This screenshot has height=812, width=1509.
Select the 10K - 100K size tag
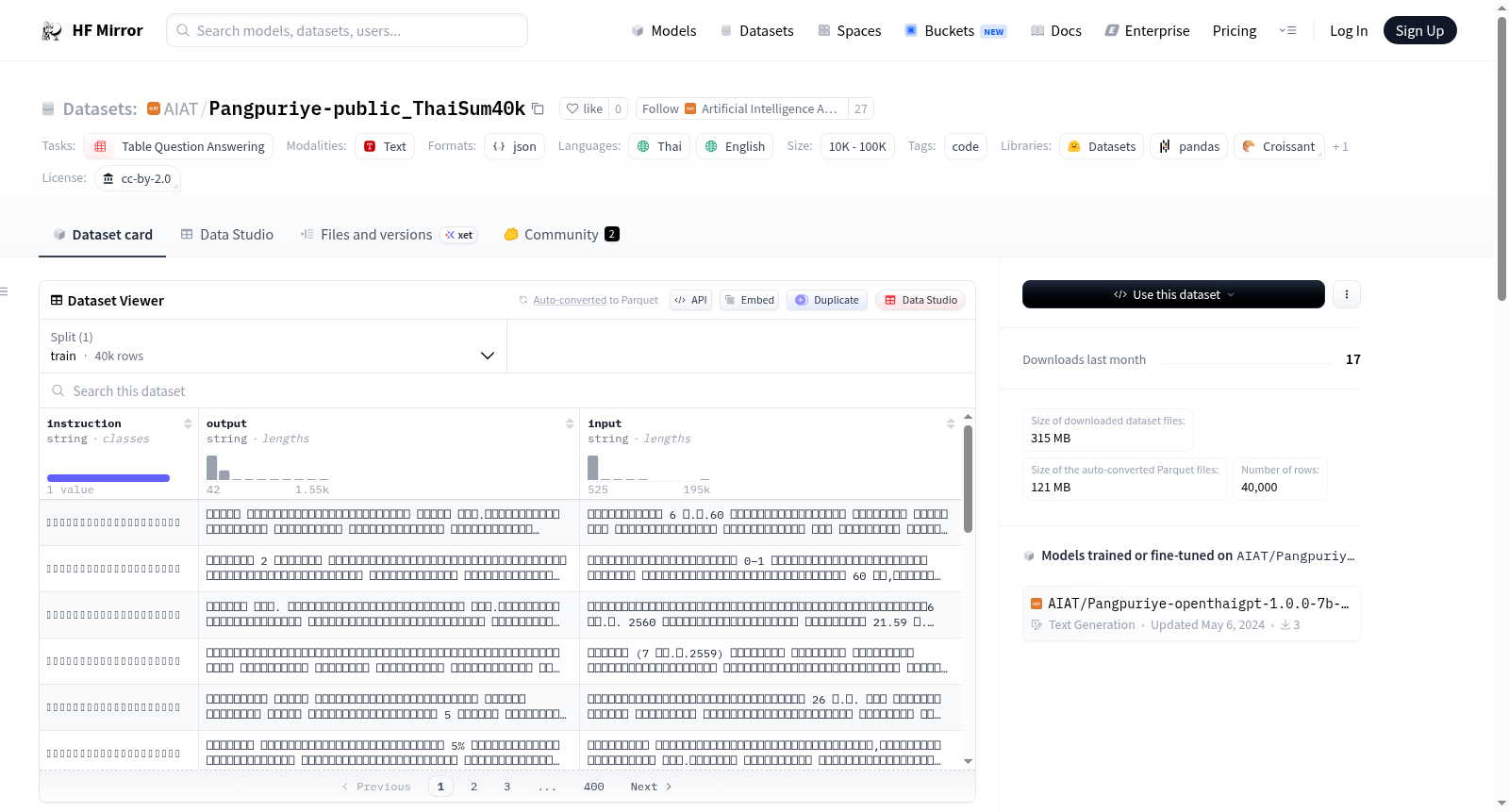[x=857, y=146]
